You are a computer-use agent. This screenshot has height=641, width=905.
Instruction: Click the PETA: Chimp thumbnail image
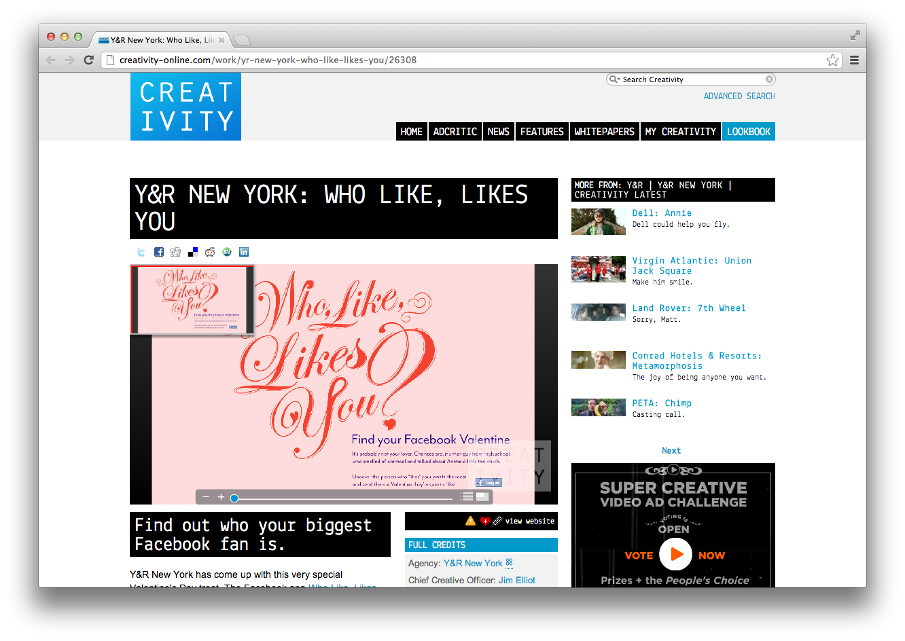(599, 407)
